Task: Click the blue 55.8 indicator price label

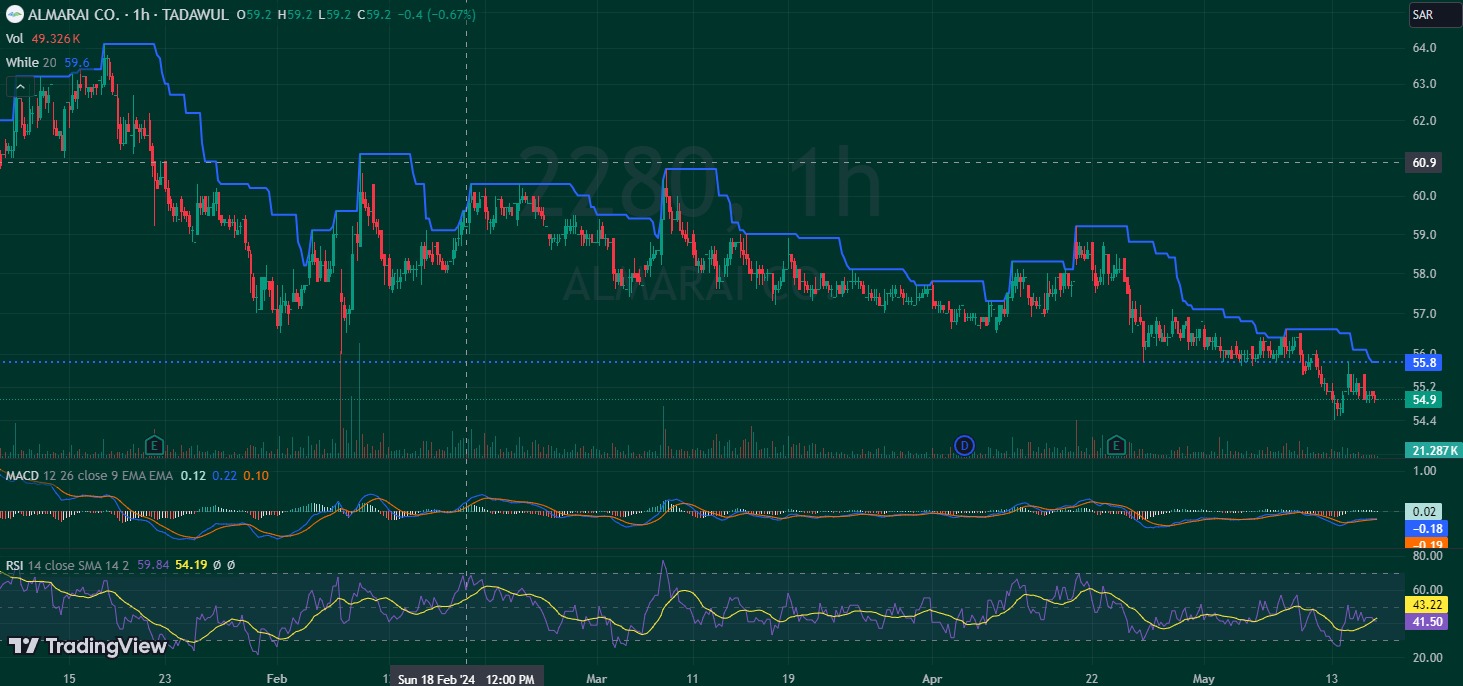Action: [x=1425, y=362]
